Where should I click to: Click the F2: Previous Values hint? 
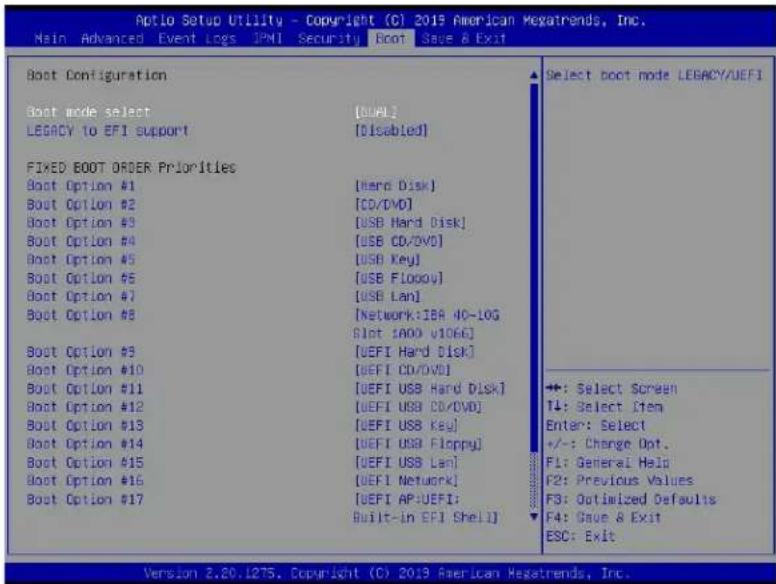point(620,481)
